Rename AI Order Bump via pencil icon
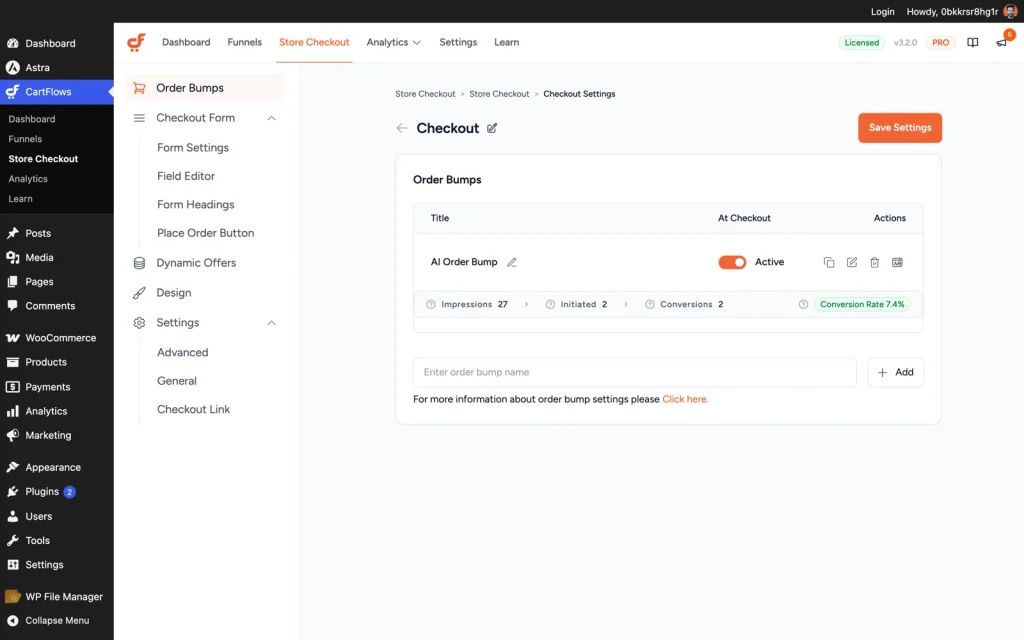The image size is (1024, 640). pos(512,262)
